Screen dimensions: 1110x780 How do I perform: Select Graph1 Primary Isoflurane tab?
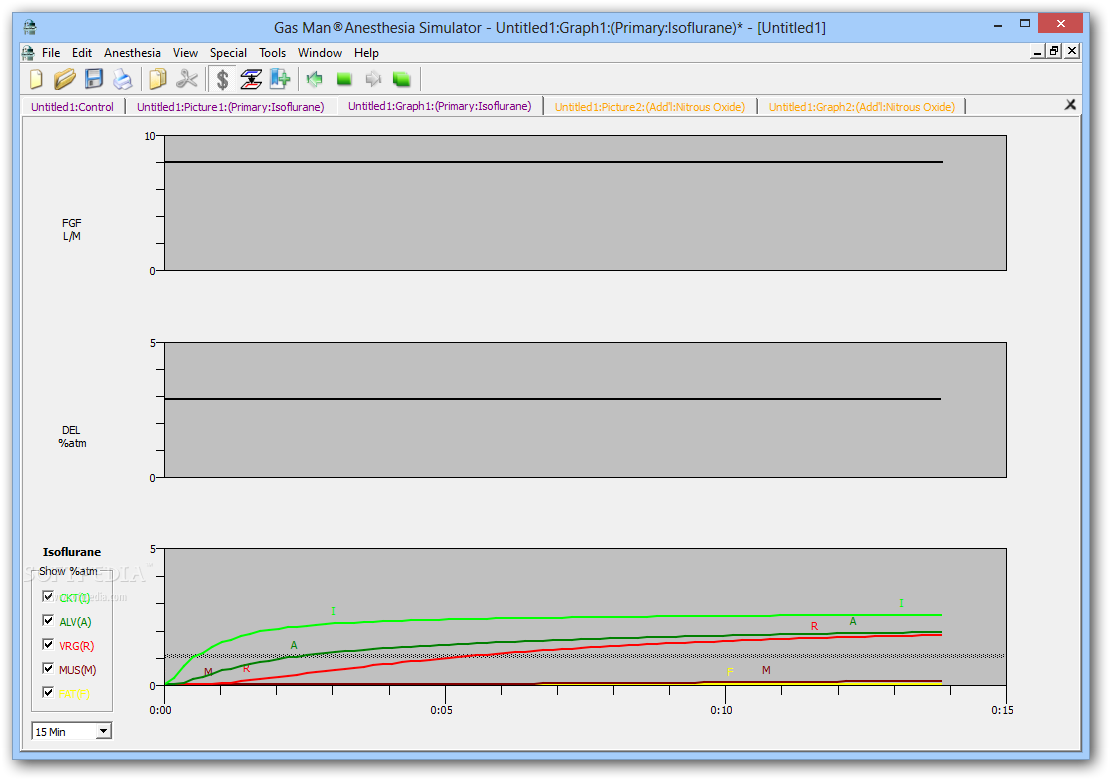[x=440, y=106]
